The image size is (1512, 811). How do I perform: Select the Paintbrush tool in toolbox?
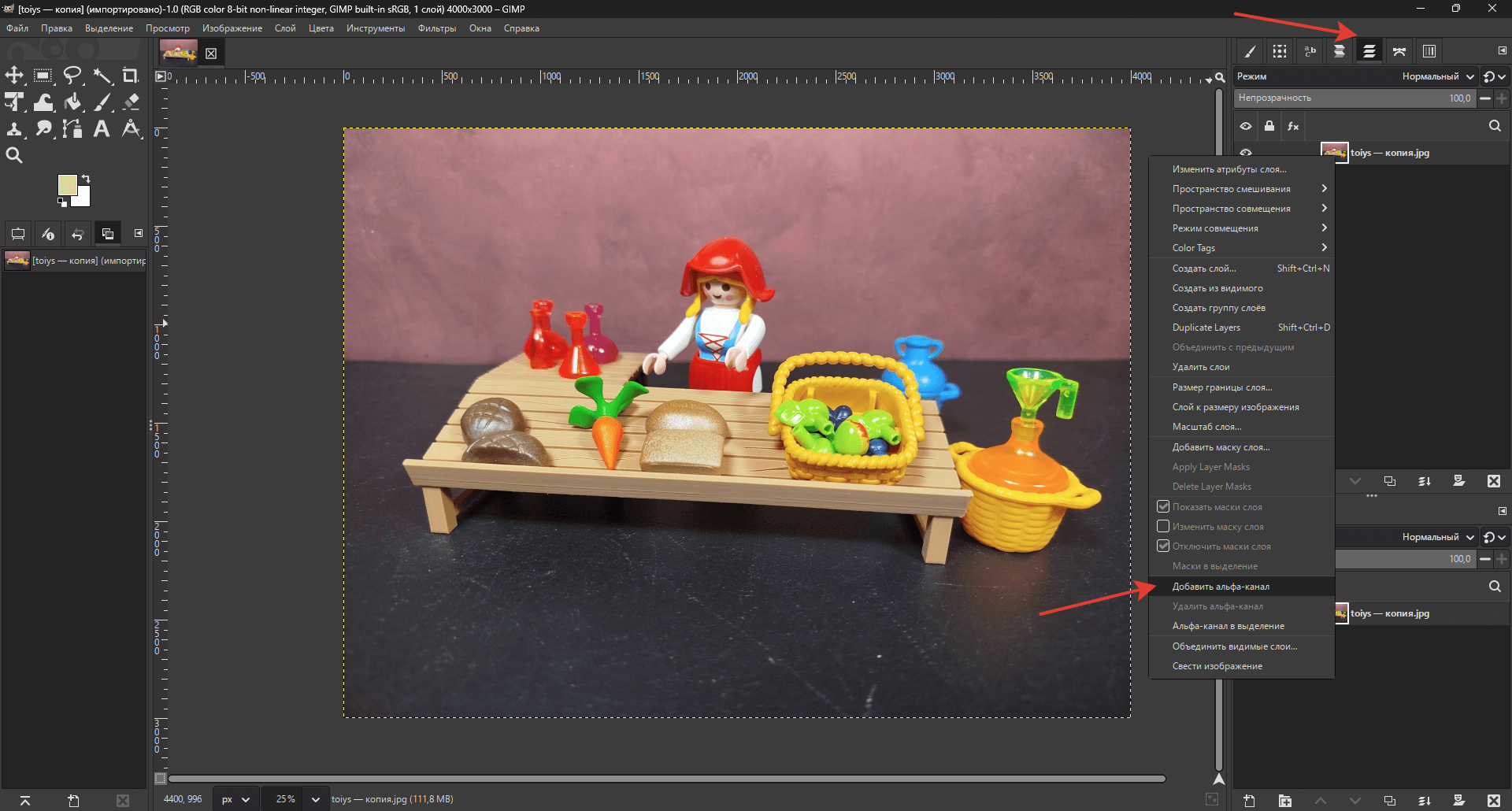[102, 102]
